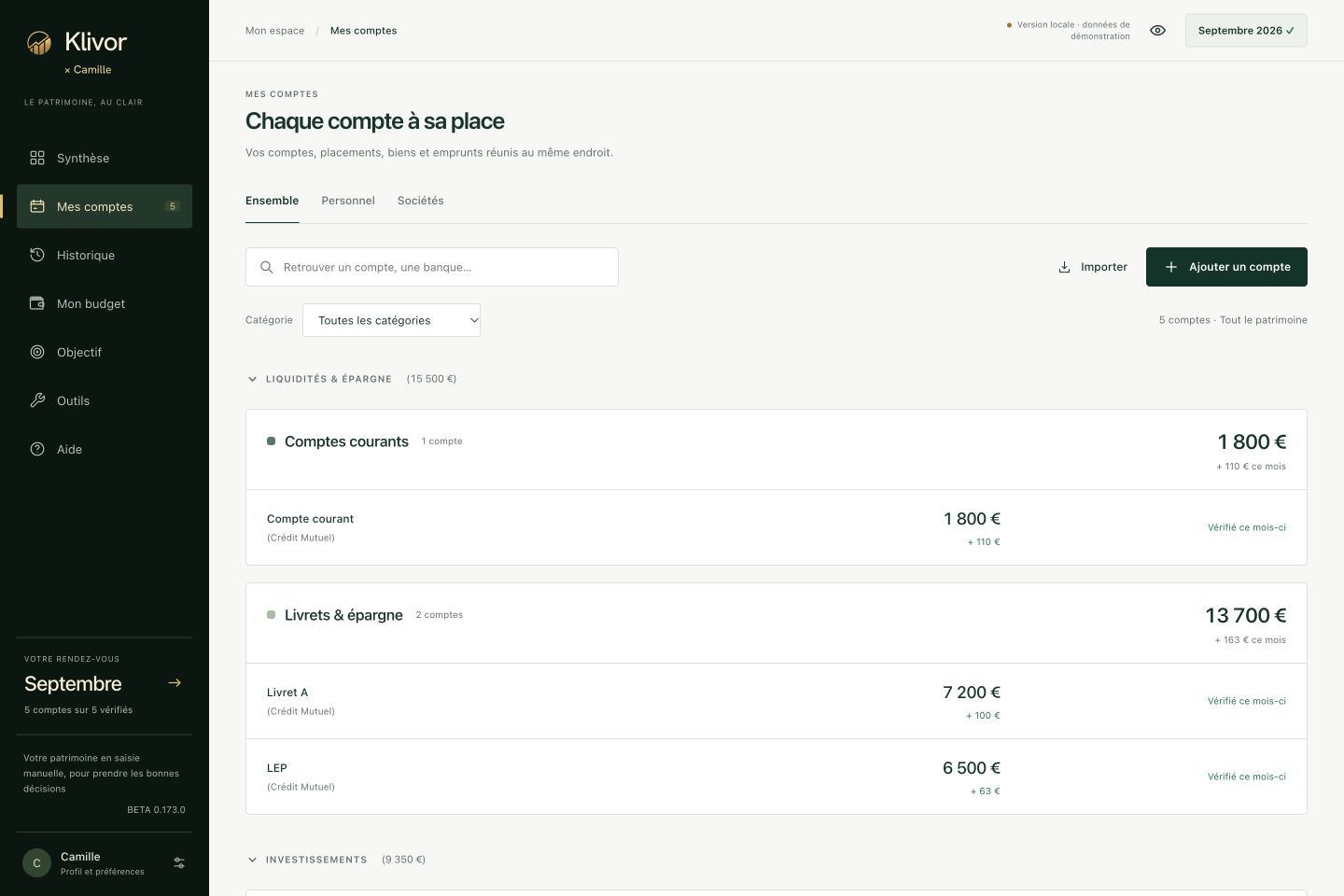This screenshot has height=896, width=1344.
Task: Click the Importer download icon
Action: pyautogui.click(x=1064, y=267)
